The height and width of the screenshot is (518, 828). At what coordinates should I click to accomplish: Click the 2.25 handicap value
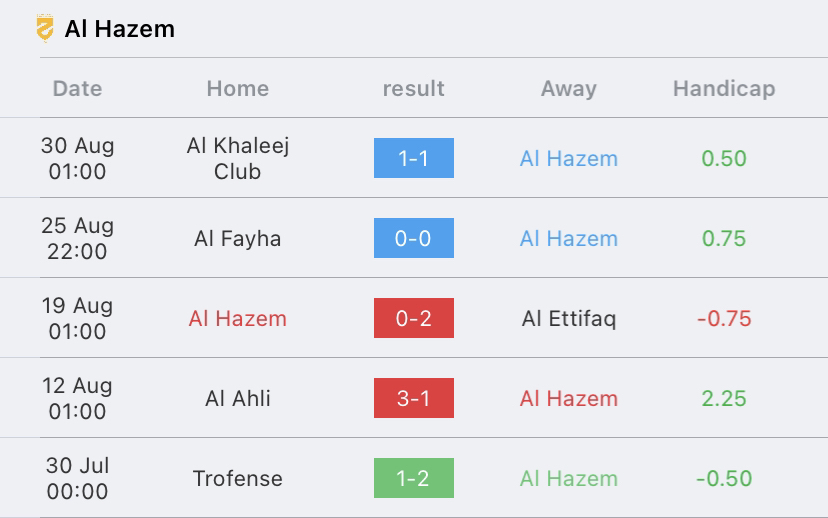coord(724,398)
